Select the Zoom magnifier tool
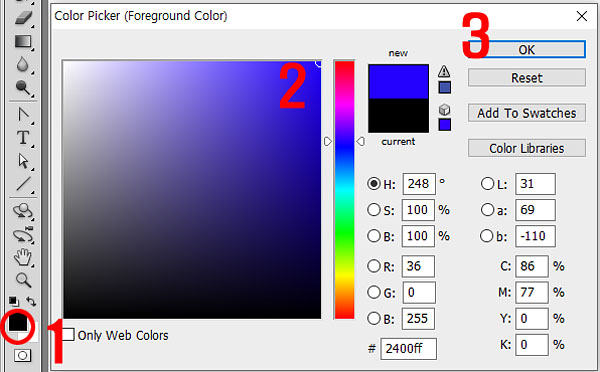600x372 pixels. (23, 280)
